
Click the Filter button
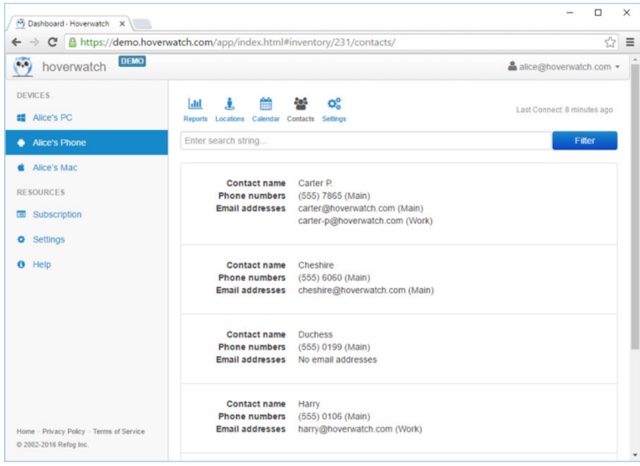coord(584,141)
